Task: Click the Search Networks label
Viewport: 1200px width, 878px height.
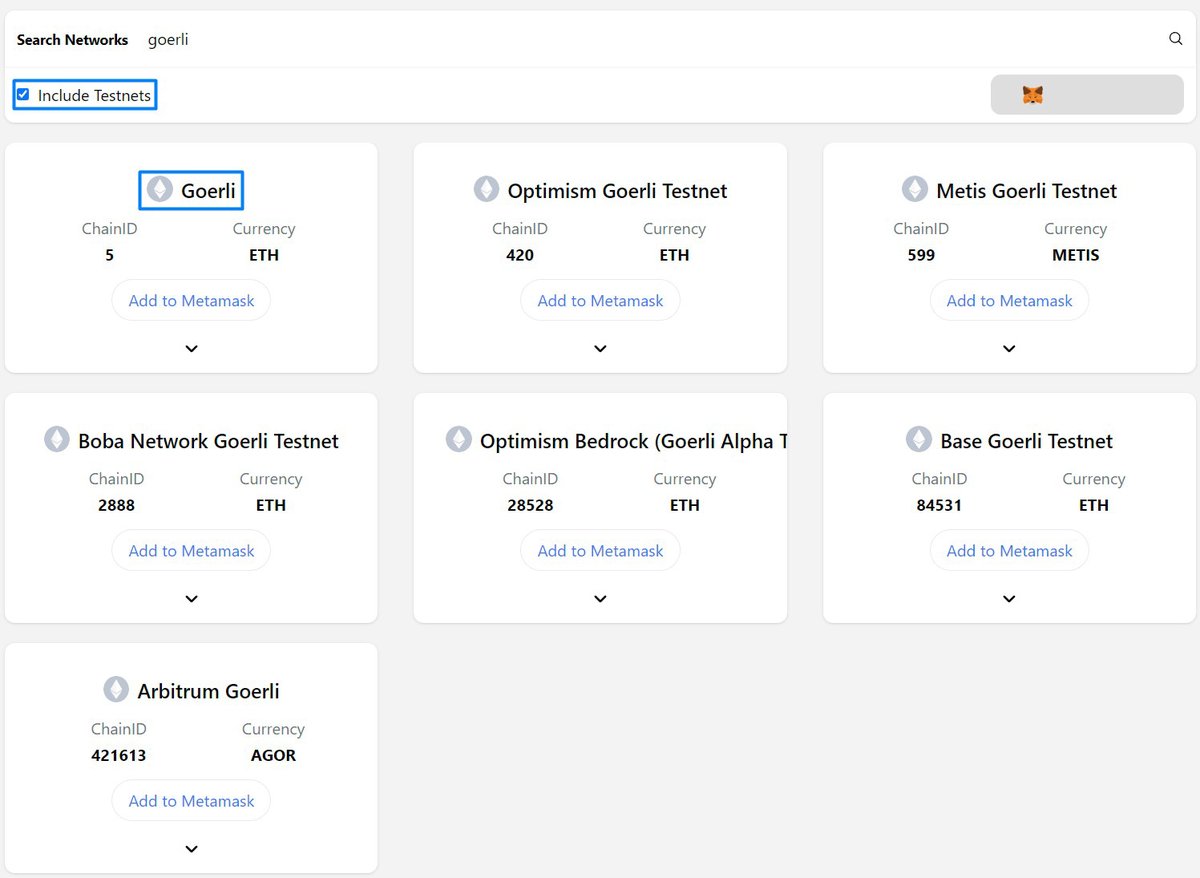Action: (72, 40)
